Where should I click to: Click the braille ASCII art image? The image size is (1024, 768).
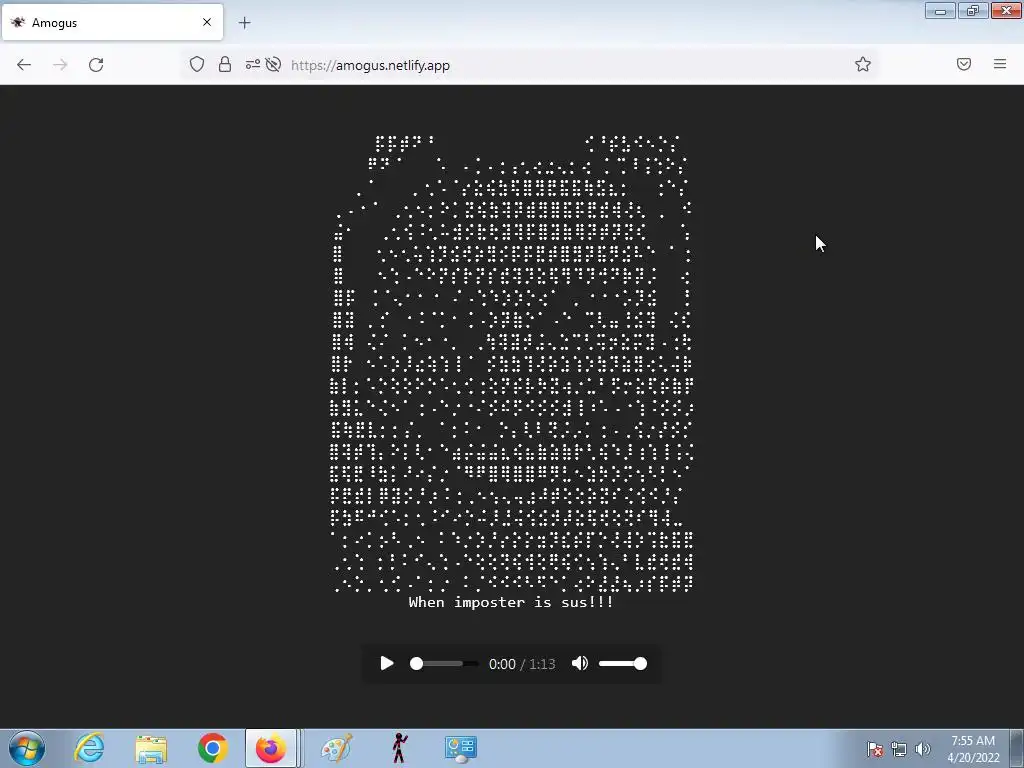[x=512, y=363]
